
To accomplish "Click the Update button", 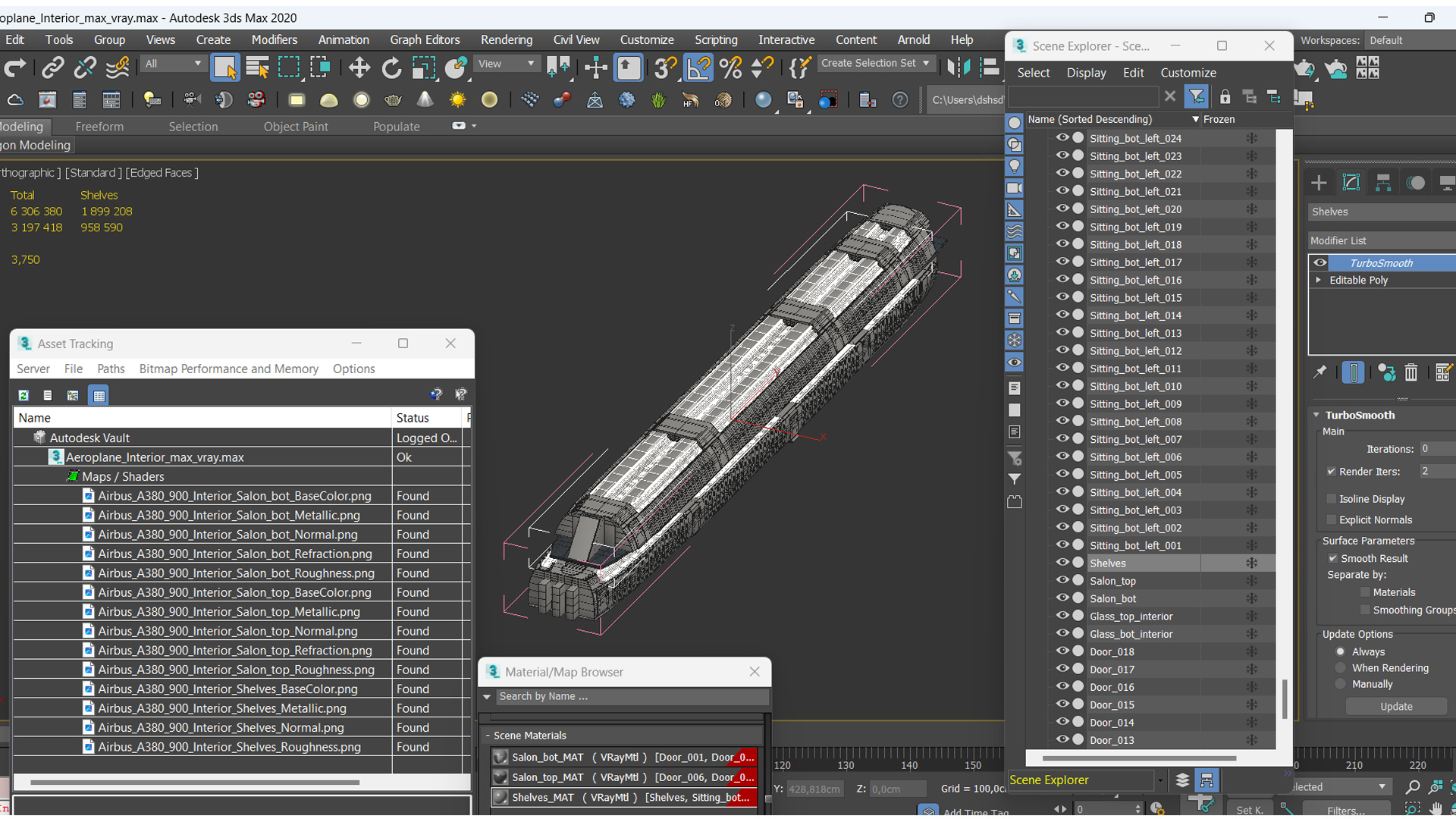I will click(x=1396, y=706).
